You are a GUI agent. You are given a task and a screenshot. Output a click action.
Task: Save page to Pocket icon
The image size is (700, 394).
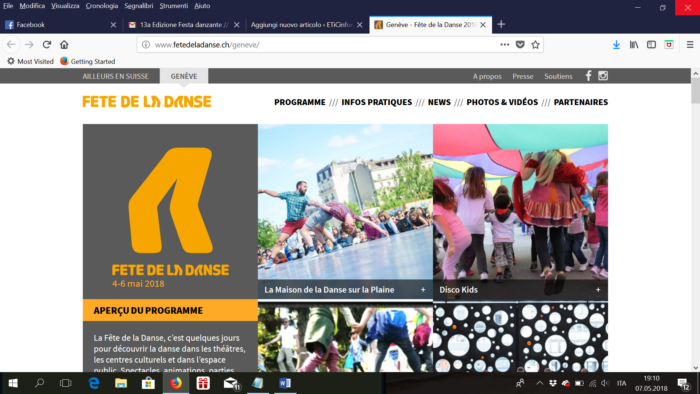pos(520,45)
